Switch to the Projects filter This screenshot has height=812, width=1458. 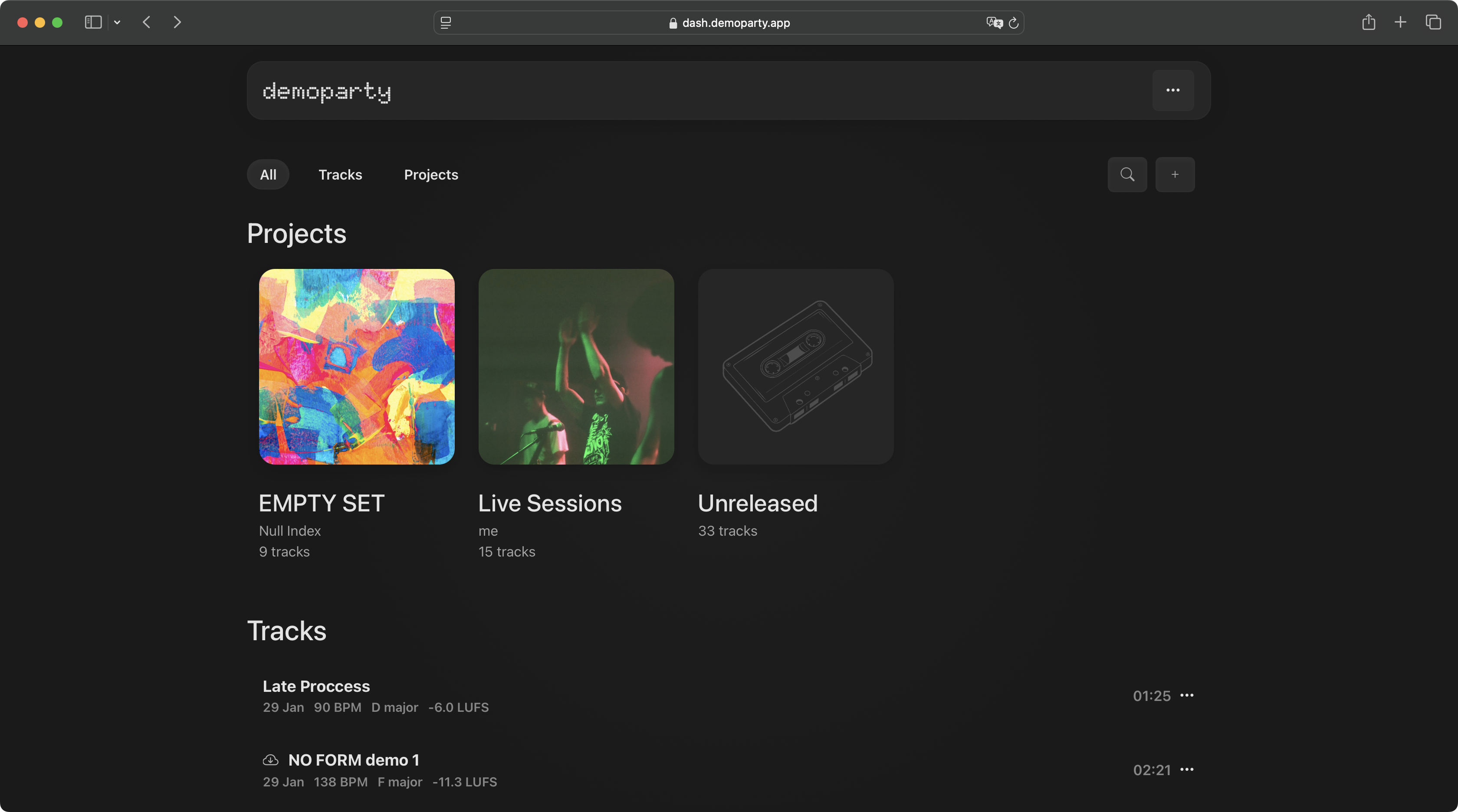pyautogui.click(x=431, y=174)
